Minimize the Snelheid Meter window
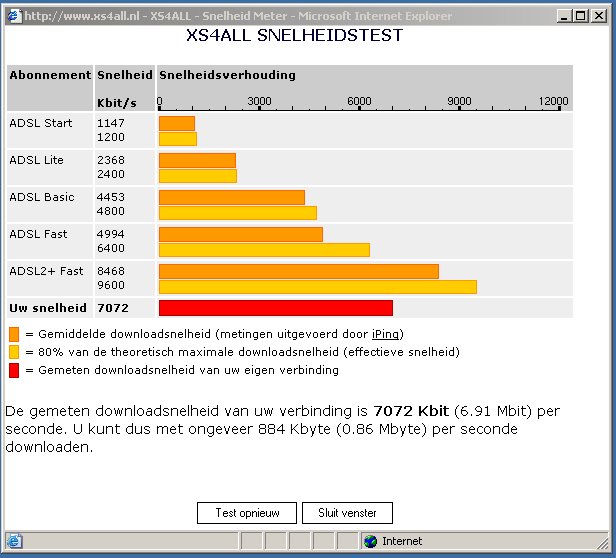This screenshot has width=616, height=558. [x=564, y=16]
